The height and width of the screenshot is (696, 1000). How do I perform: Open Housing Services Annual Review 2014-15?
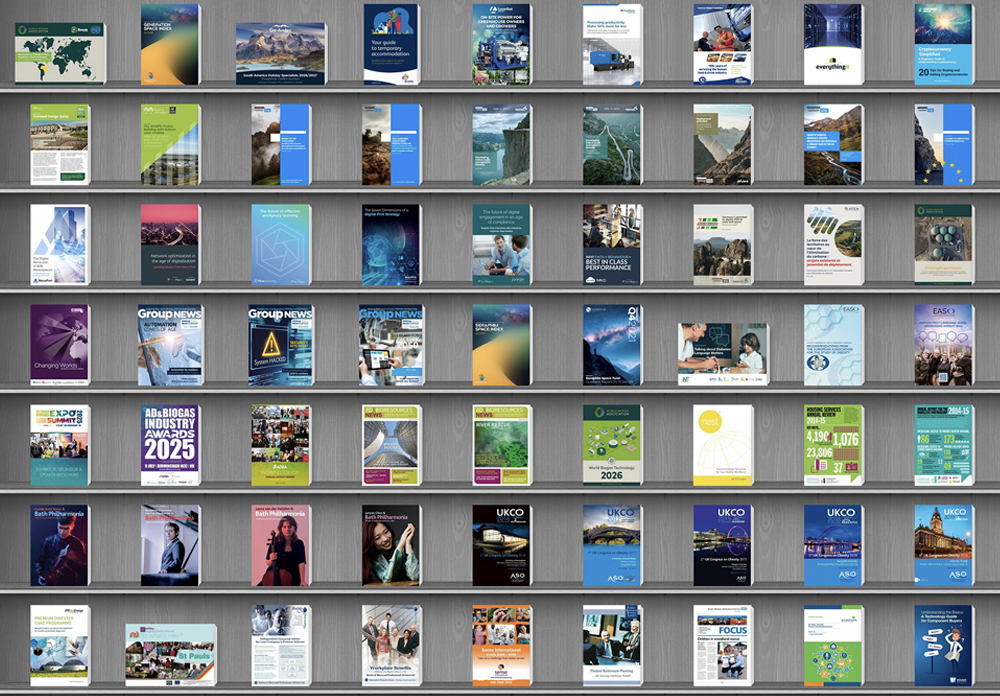coord(834,445)
